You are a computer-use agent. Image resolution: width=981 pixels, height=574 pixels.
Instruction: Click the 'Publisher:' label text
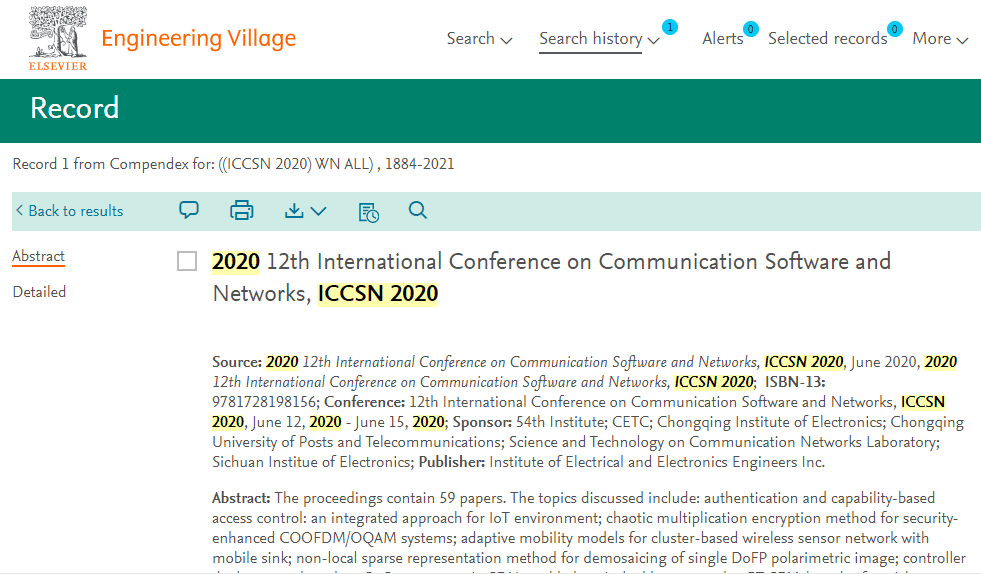(x=452, y=462)
